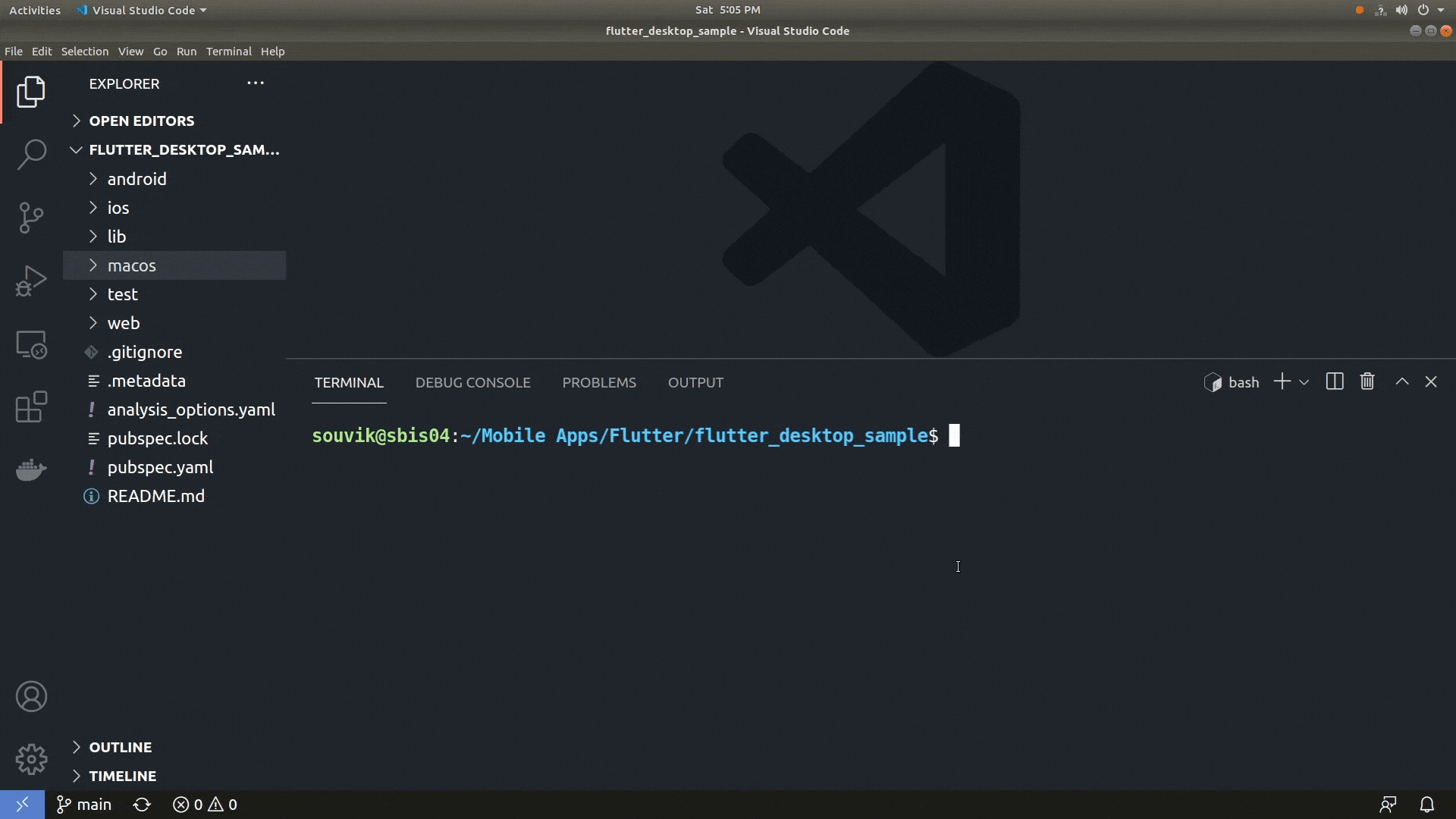Screen dimensions: 1456x819
Task: Open the launch profile dropdown next to plus
Action: (1304, 382)
